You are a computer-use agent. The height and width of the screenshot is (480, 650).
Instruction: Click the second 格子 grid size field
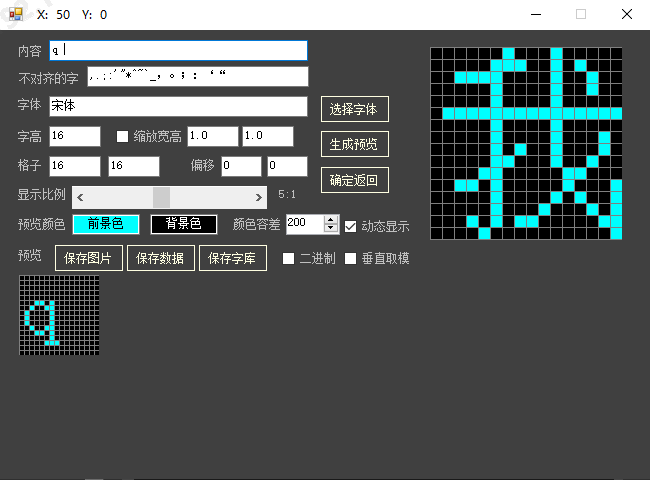[134, 166]
